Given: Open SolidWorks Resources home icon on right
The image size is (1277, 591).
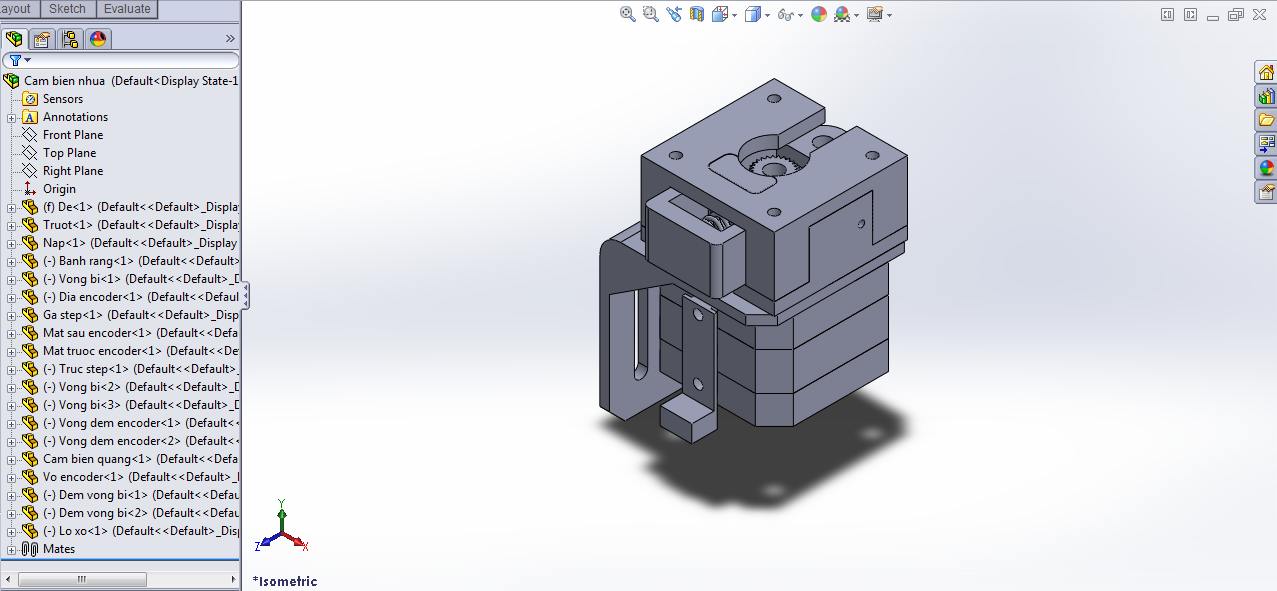Looking at the screenshot, I should coord(1266,72).
